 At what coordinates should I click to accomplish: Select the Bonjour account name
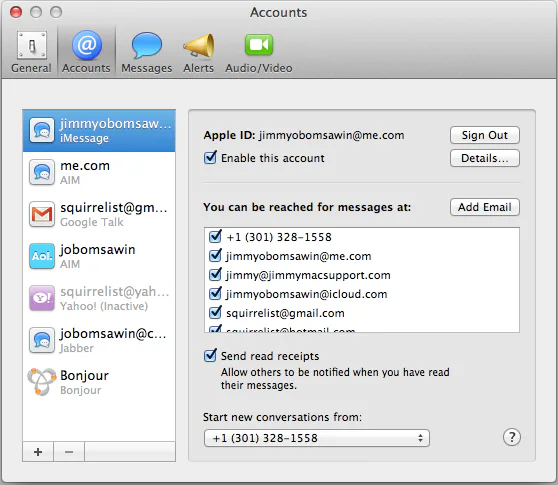point(84,375)
